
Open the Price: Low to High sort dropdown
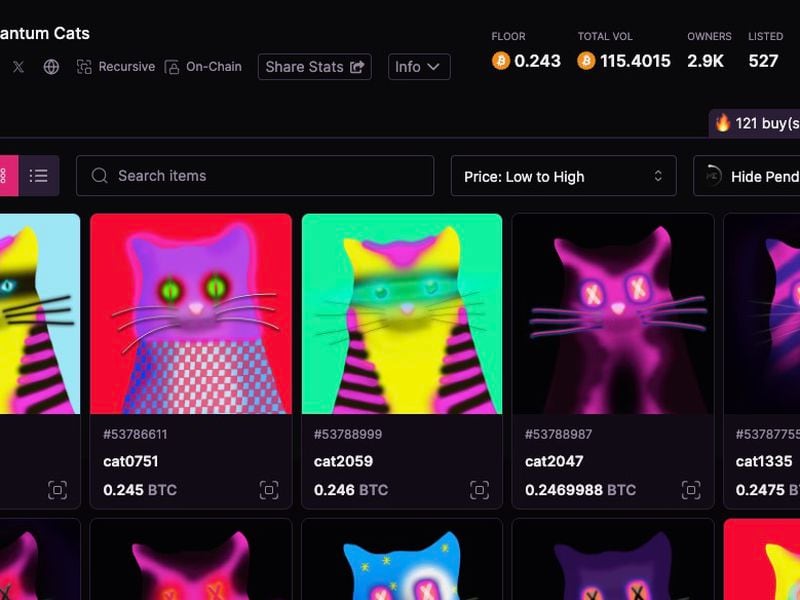(x=564, y=175)
